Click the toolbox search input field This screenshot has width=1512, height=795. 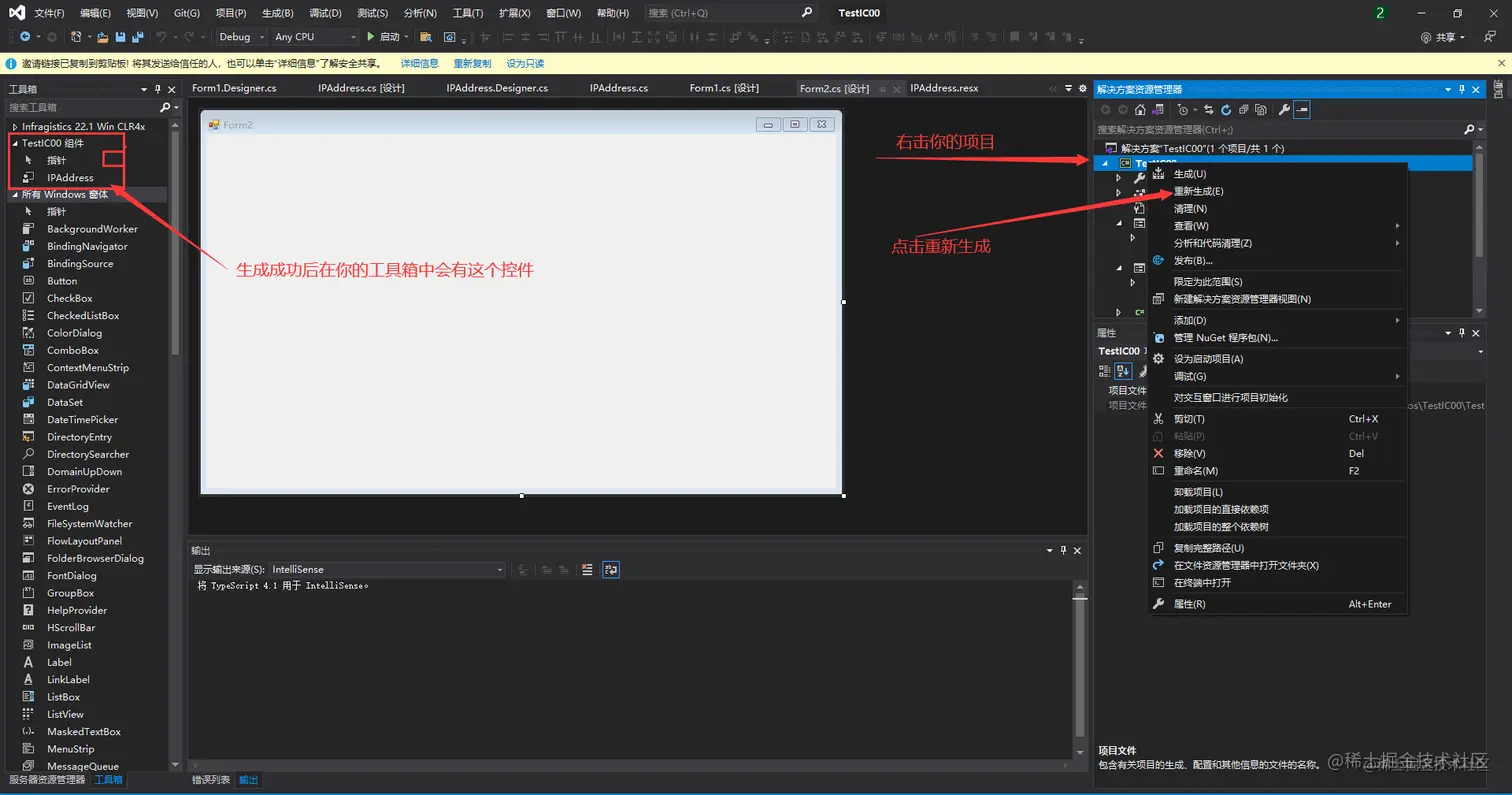80,107
